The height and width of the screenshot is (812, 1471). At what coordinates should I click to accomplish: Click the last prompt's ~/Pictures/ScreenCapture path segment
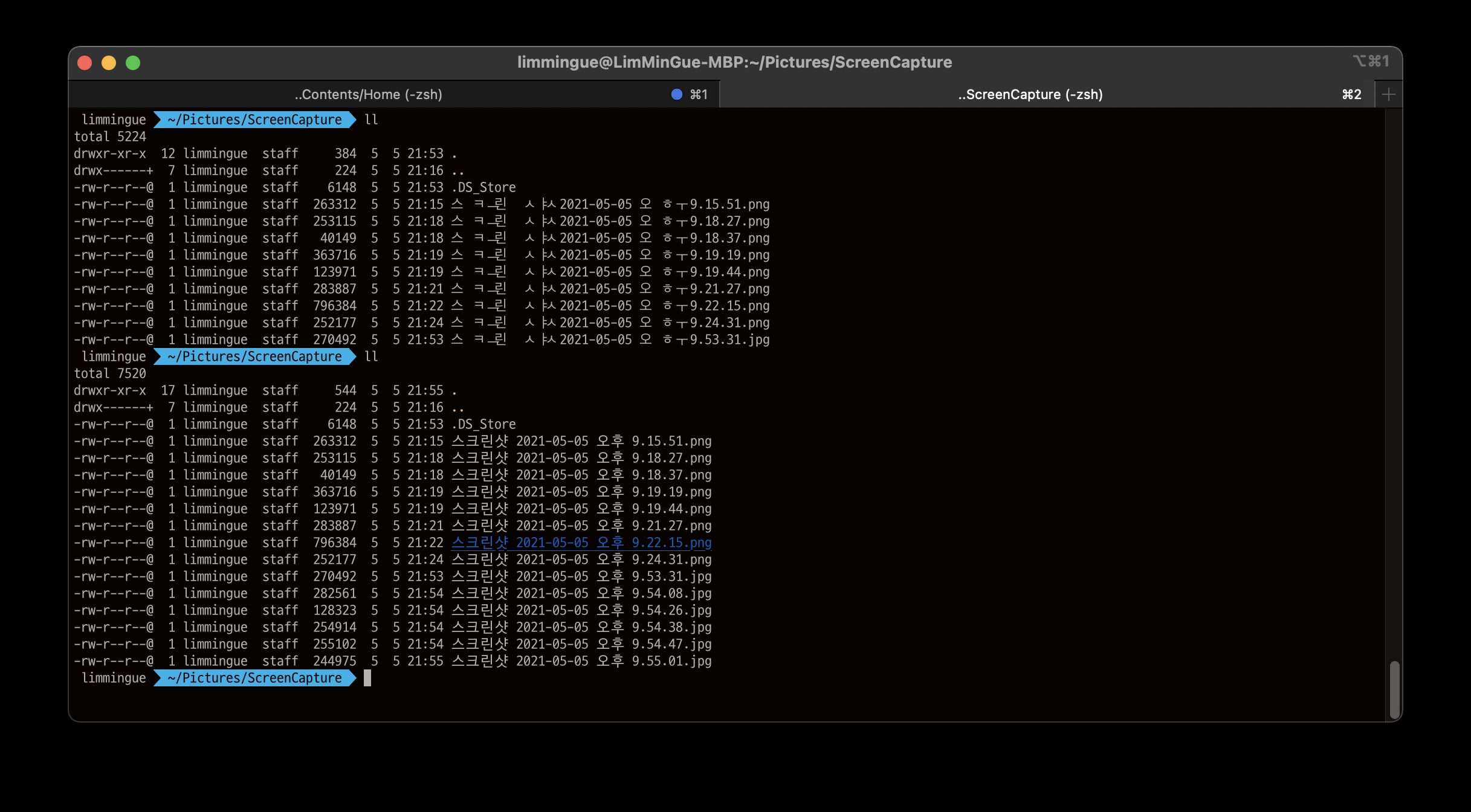tap(254, 678)
